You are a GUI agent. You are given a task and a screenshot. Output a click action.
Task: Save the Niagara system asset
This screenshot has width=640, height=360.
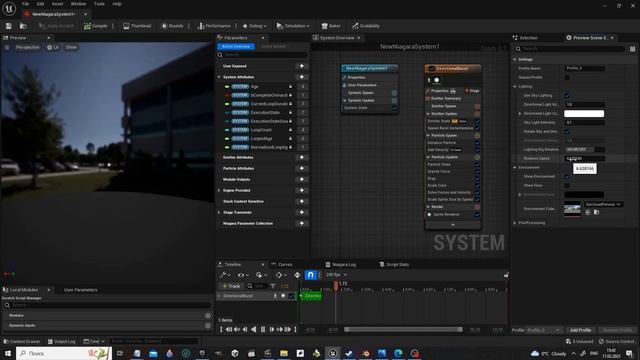tap(9, 26)
